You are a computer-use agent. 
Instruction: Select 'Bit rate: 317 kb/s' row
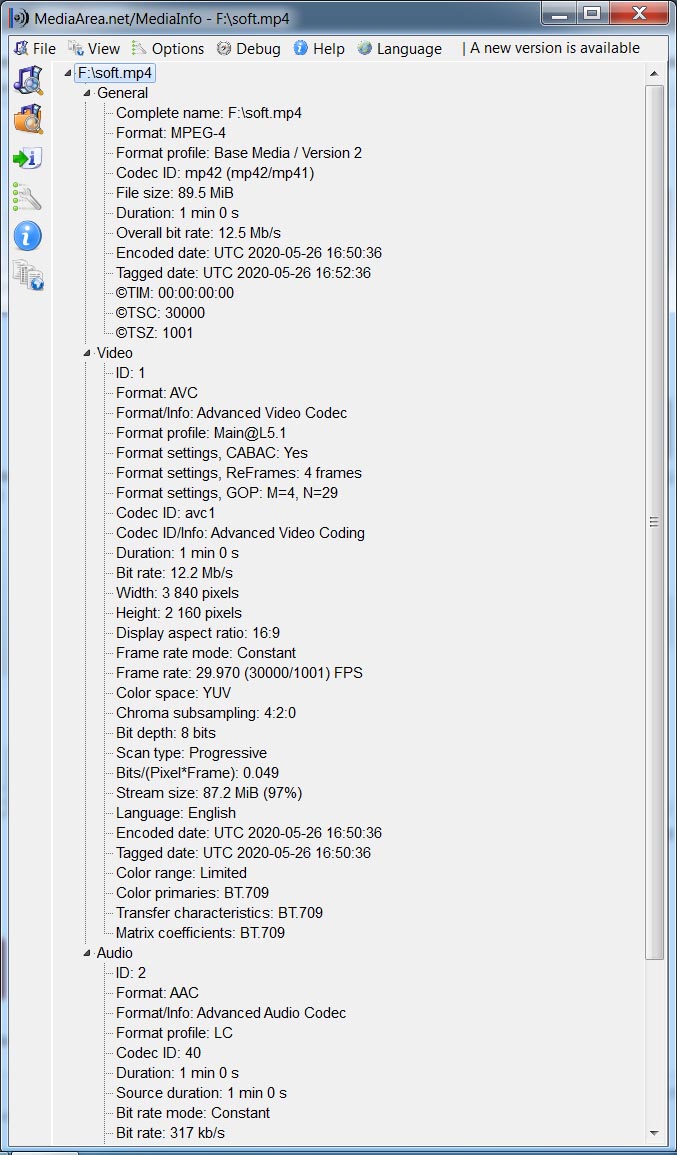(x=170, y=1133)
